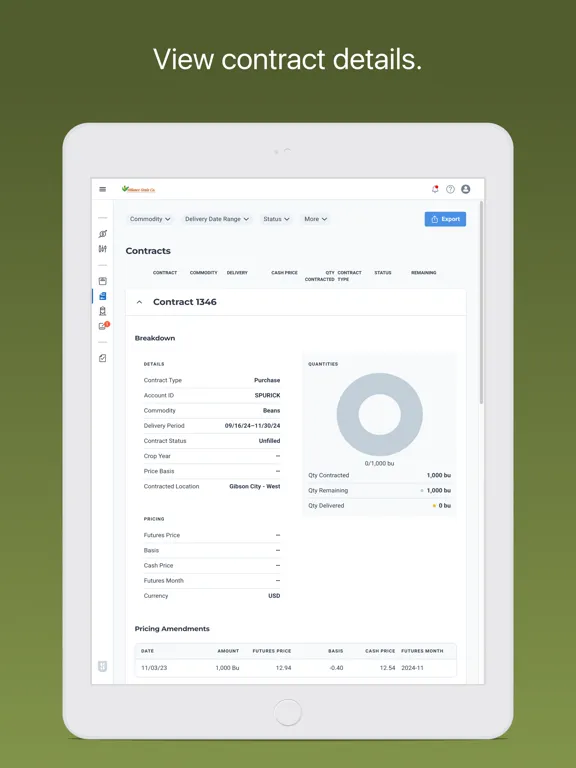Open the Status filter dropdown
The height and width of the screenshot is (768, 576).
click(x=276, y=219)
